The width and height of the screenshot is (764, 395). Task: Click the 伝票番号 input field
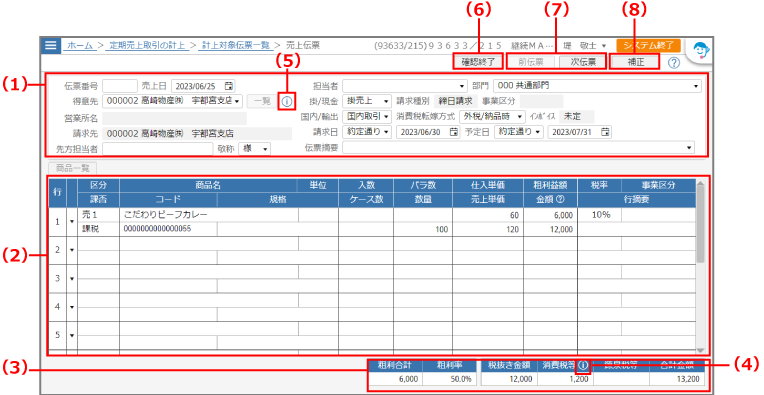point(120,86)
